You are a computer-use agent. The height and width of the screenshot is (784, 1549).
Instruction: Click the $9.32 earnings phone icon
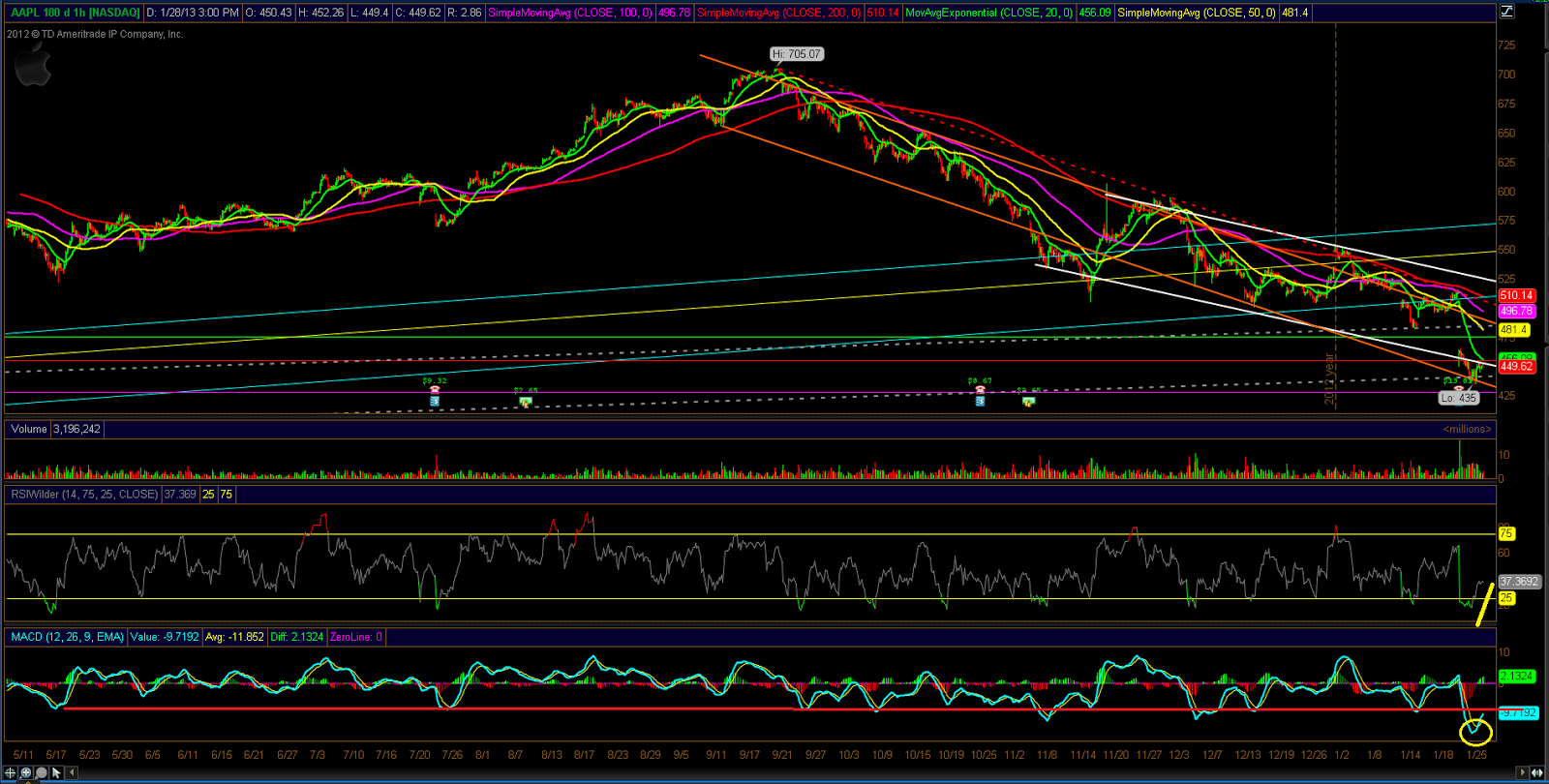click(x=435, y=391)
